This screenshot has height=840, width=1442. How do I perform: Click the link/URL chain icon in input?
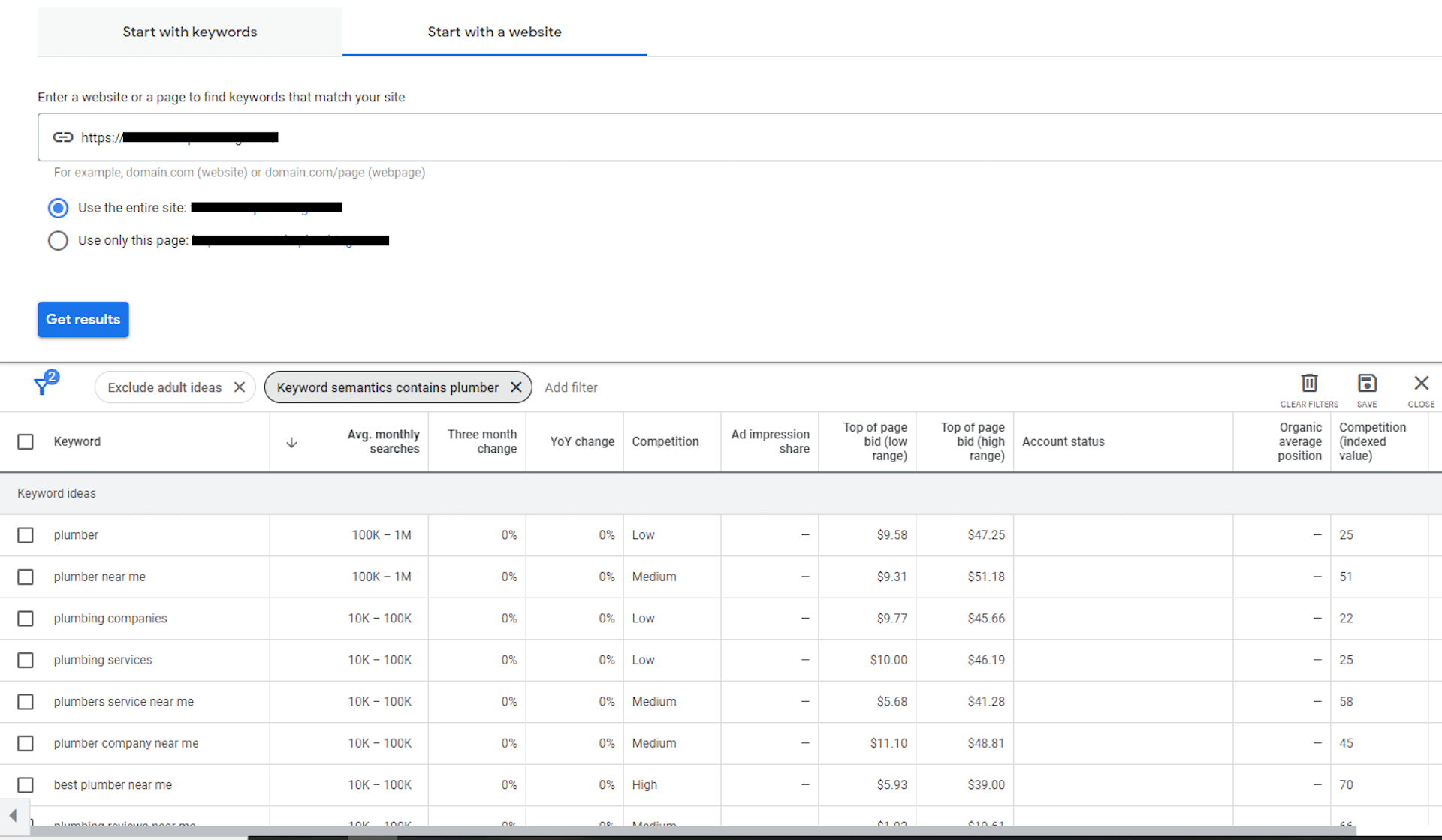pos(62,137)
